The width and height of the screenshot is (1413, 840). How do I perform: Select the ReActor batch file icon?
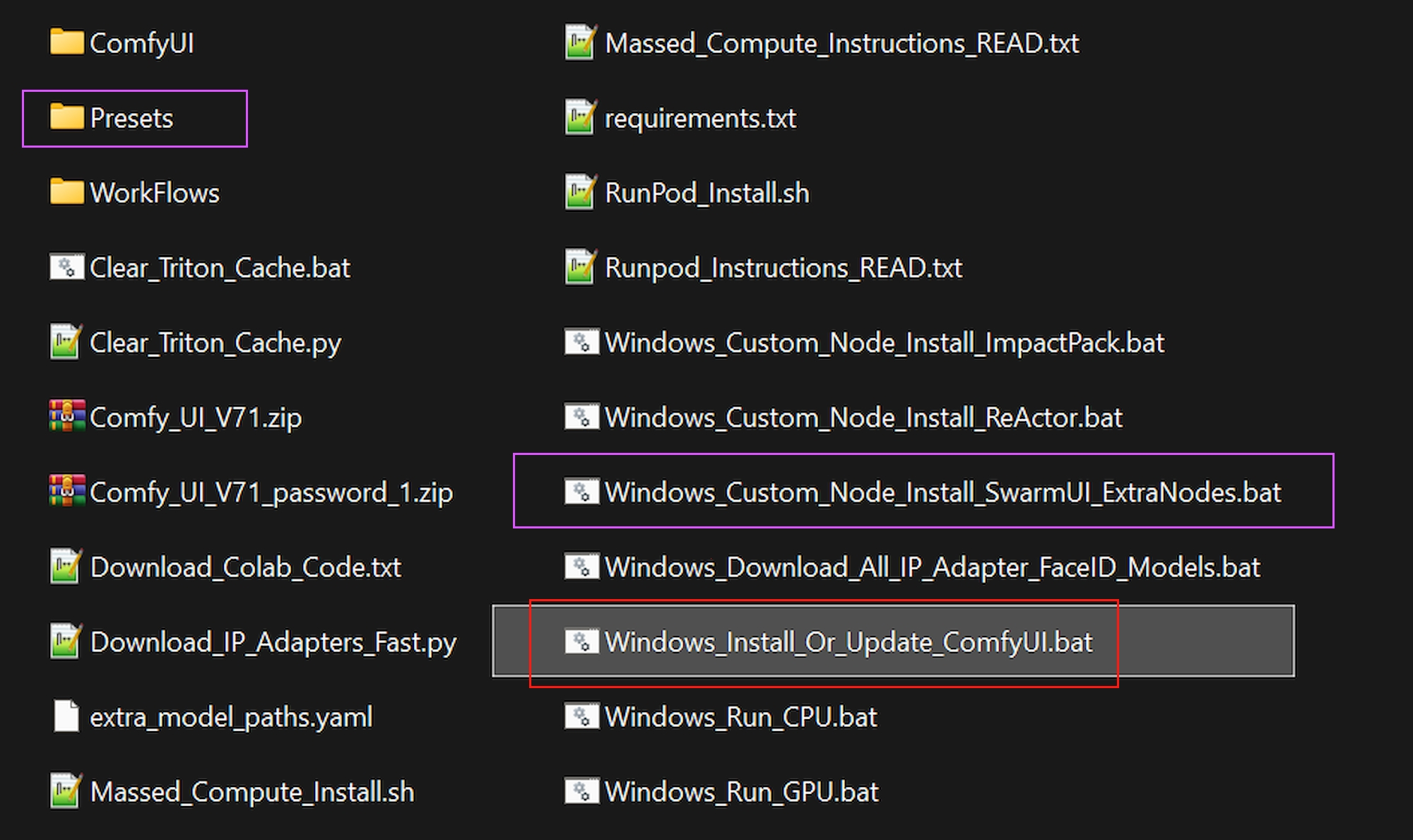click(x=581, y=417)
